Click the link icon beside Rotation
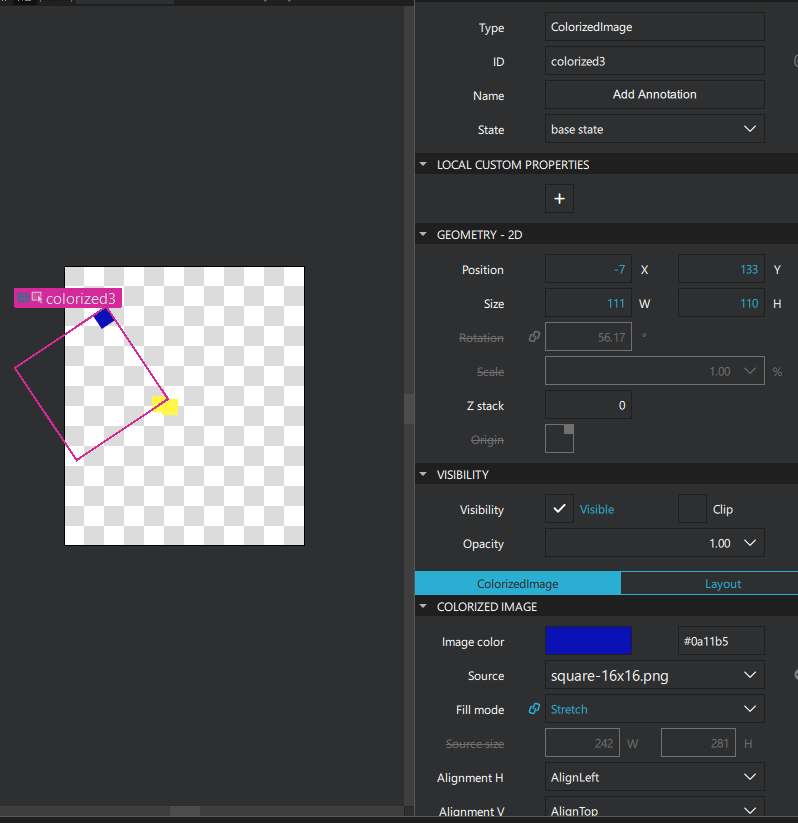Image resolution: width=798 pixels, height=823 pixels. click(x=534, y=338)
